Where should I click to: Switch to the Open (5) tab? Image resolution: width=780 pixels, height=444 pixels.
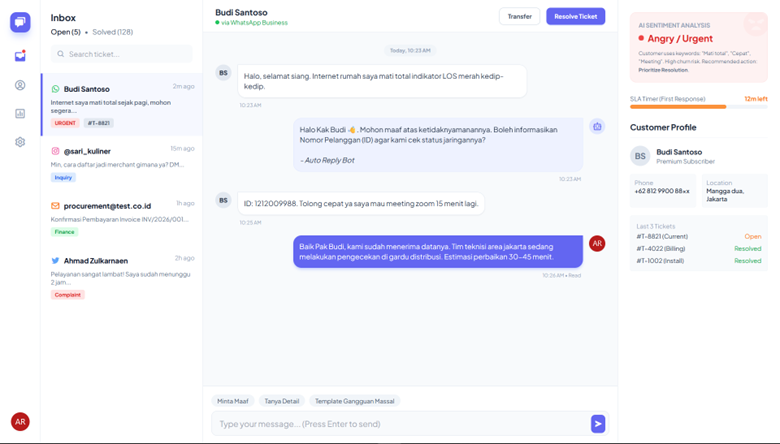[66, 32]
